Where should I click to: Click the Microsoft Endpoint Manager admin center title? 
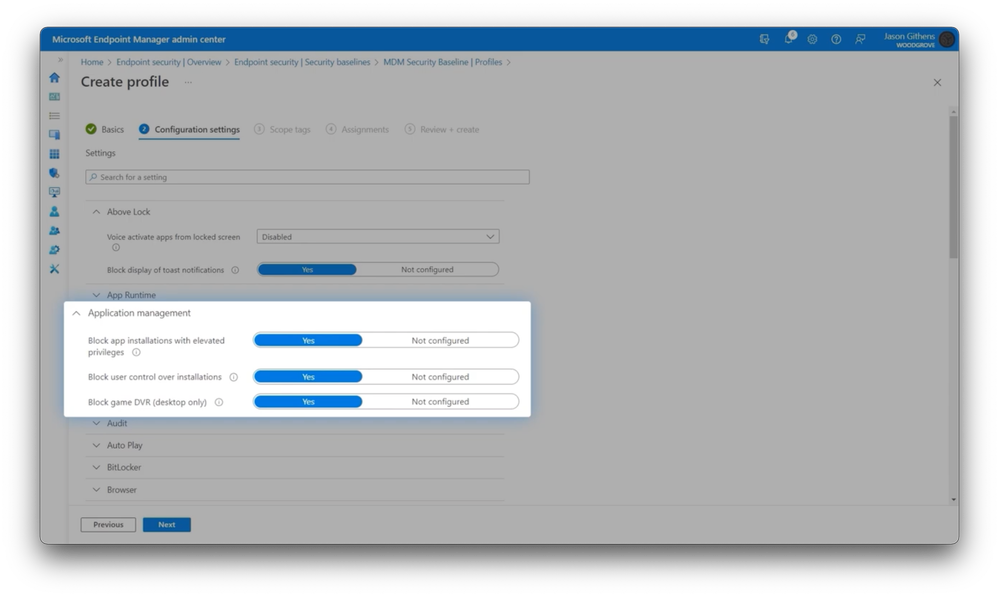tap(139, 40)
